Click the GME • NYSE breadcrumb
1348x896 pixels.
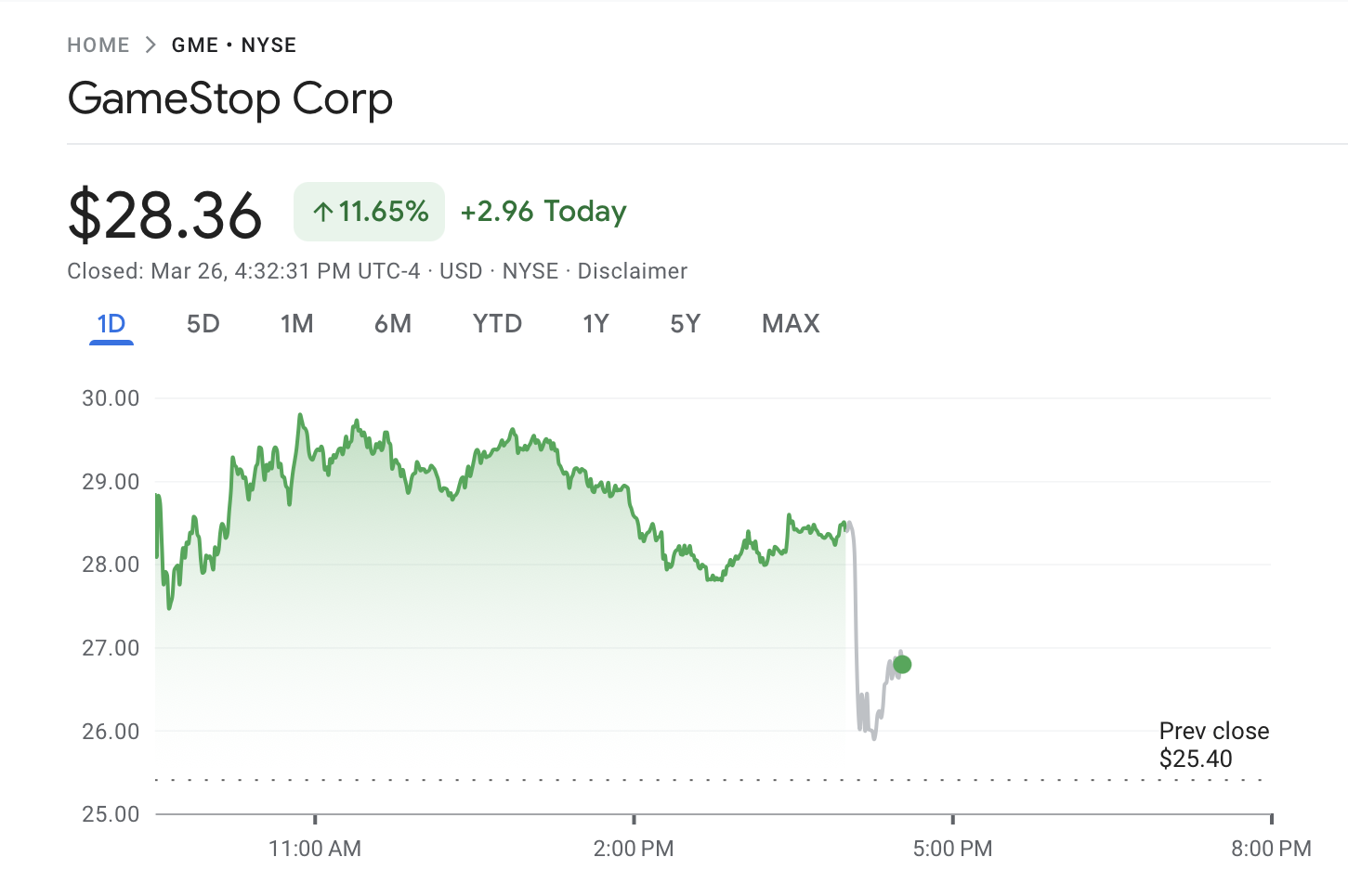coord(234,45)
